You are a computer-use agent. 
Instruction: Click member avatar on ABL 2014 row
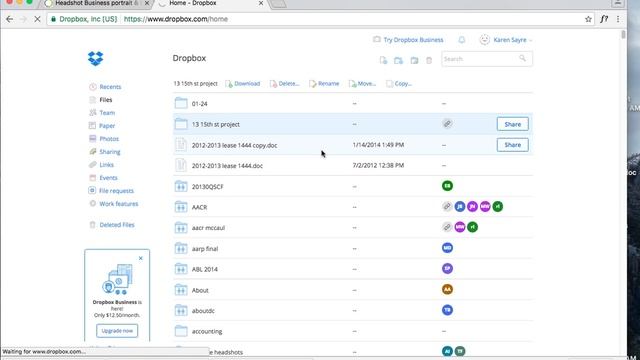click(447, 268)
